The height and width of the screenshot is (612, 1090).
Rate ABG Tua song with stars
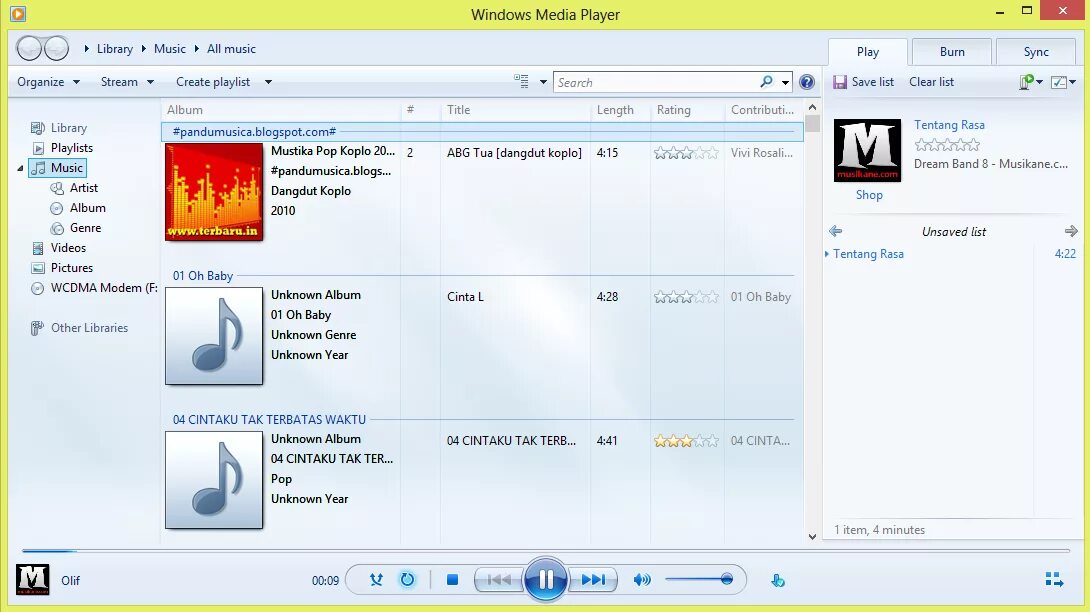tap(686, 153)
